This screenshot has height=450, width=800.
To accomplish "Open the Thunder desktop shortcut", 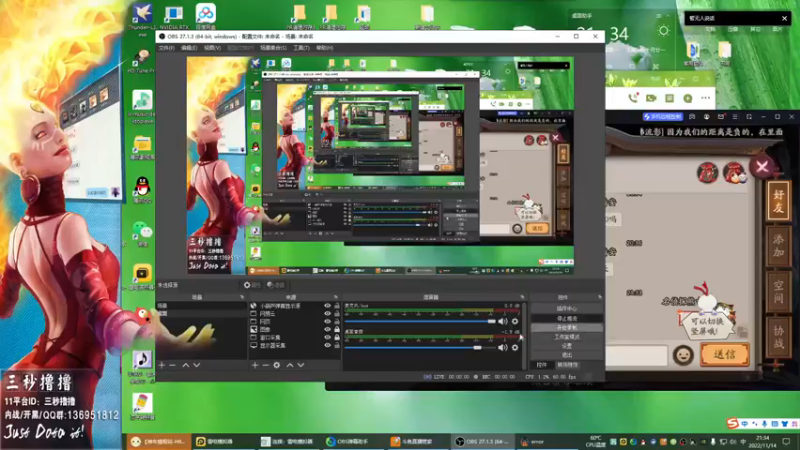I will pyautogui.click(x=142, y=18).
